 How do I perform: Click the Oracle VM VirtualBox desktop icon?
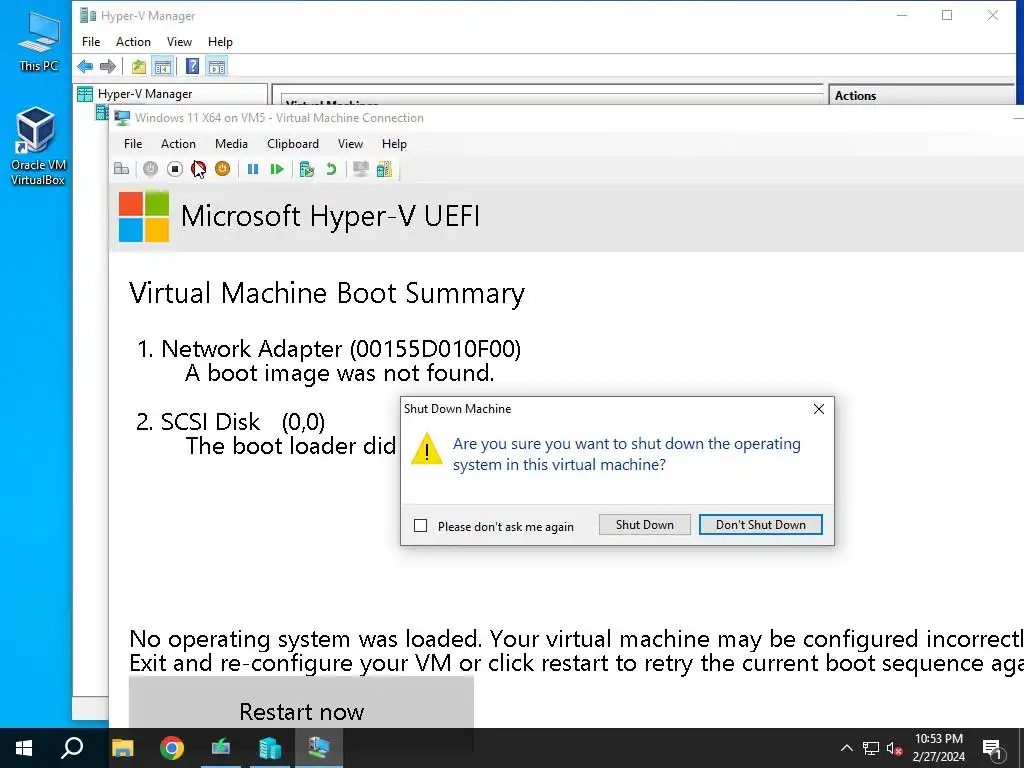point(37,146)
